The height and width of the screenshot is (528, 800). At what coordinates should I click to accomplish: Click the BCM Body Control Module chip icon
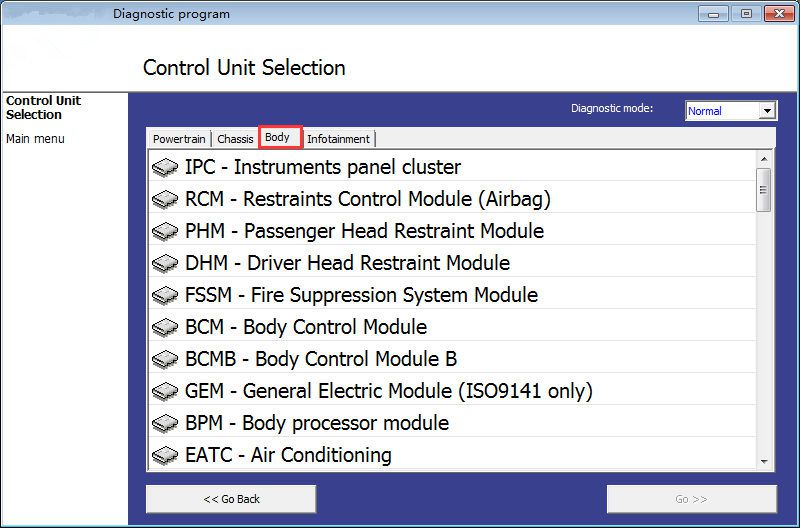[165, 328]
